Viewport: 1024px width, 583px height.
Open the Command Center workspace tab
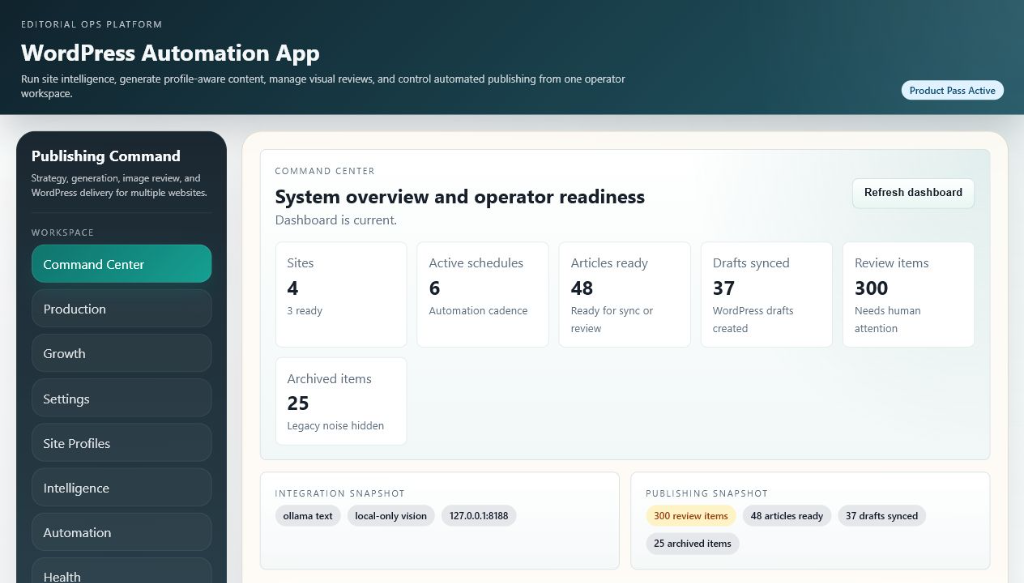[x=121, y=264]
